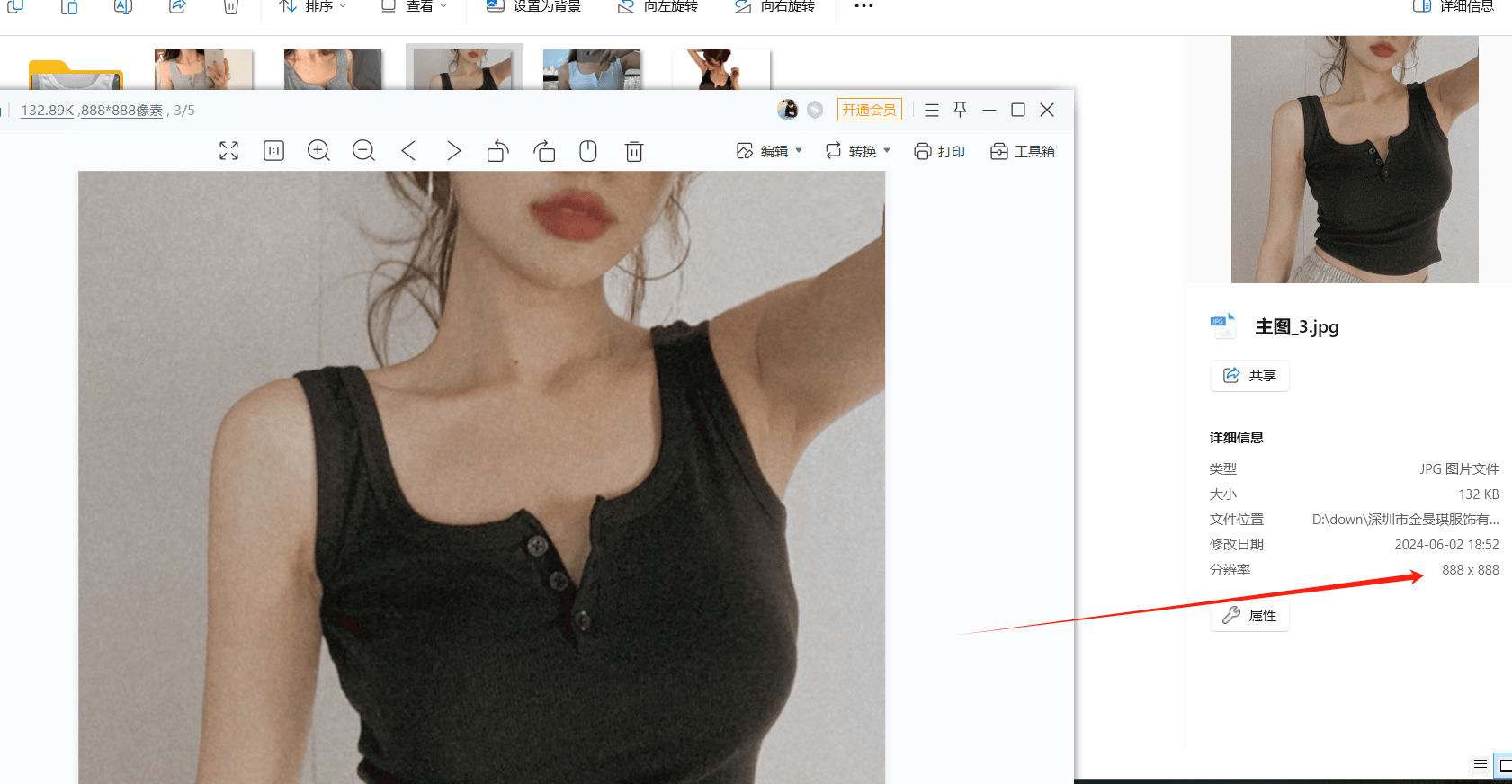Select the blue tank top thumbnail
Image resolution: width=1512 pixels, height=784 pixels.
(x=592, y=69)
